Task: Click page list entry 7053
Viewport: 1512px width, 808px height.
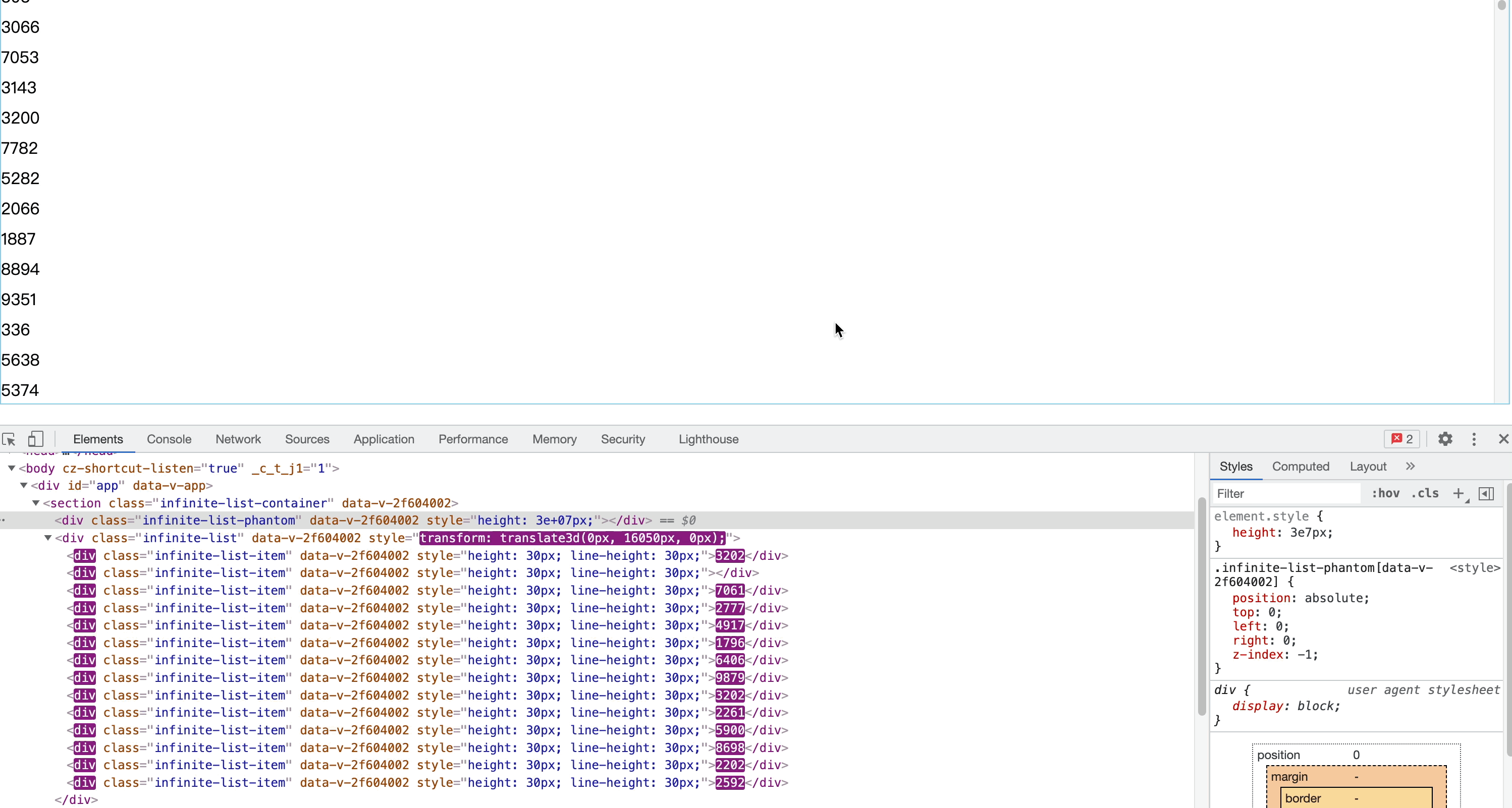Action: pyautogui.click(x=20, y=57)
